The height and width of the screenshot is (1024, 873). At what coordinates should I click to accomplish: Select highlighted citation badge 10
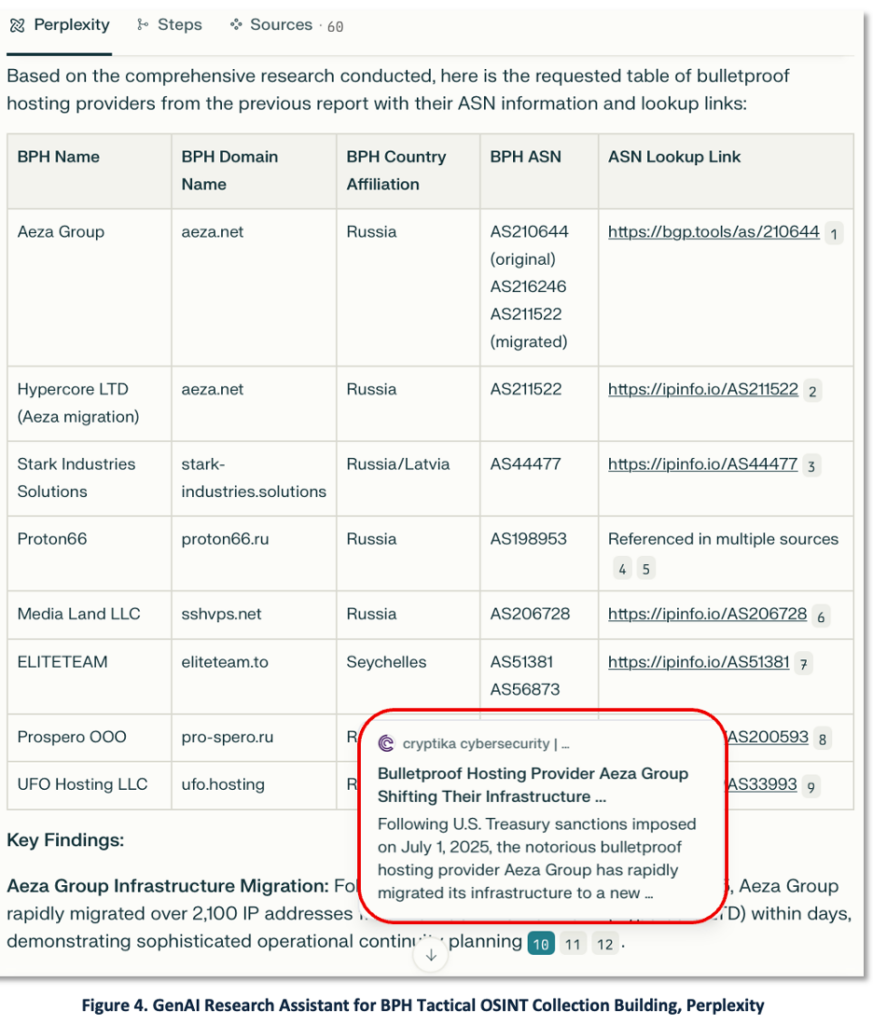point(540,943)
